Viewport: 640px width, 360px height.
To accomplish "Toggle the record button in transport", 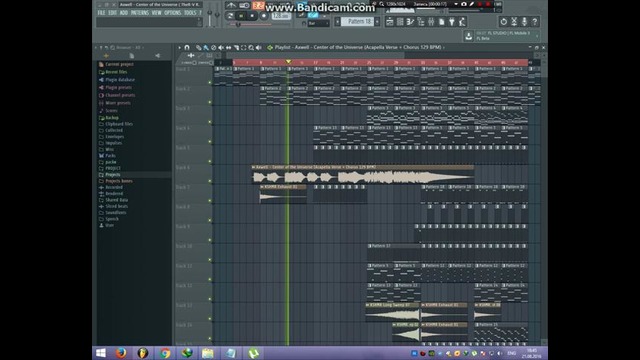I will click(264, 16).
